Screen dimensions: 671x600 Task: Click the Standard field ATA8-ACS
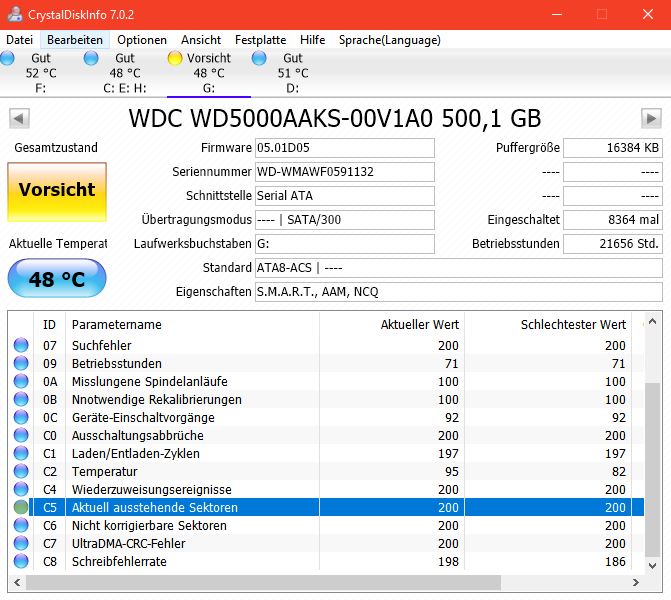click(x=459, y=268)
